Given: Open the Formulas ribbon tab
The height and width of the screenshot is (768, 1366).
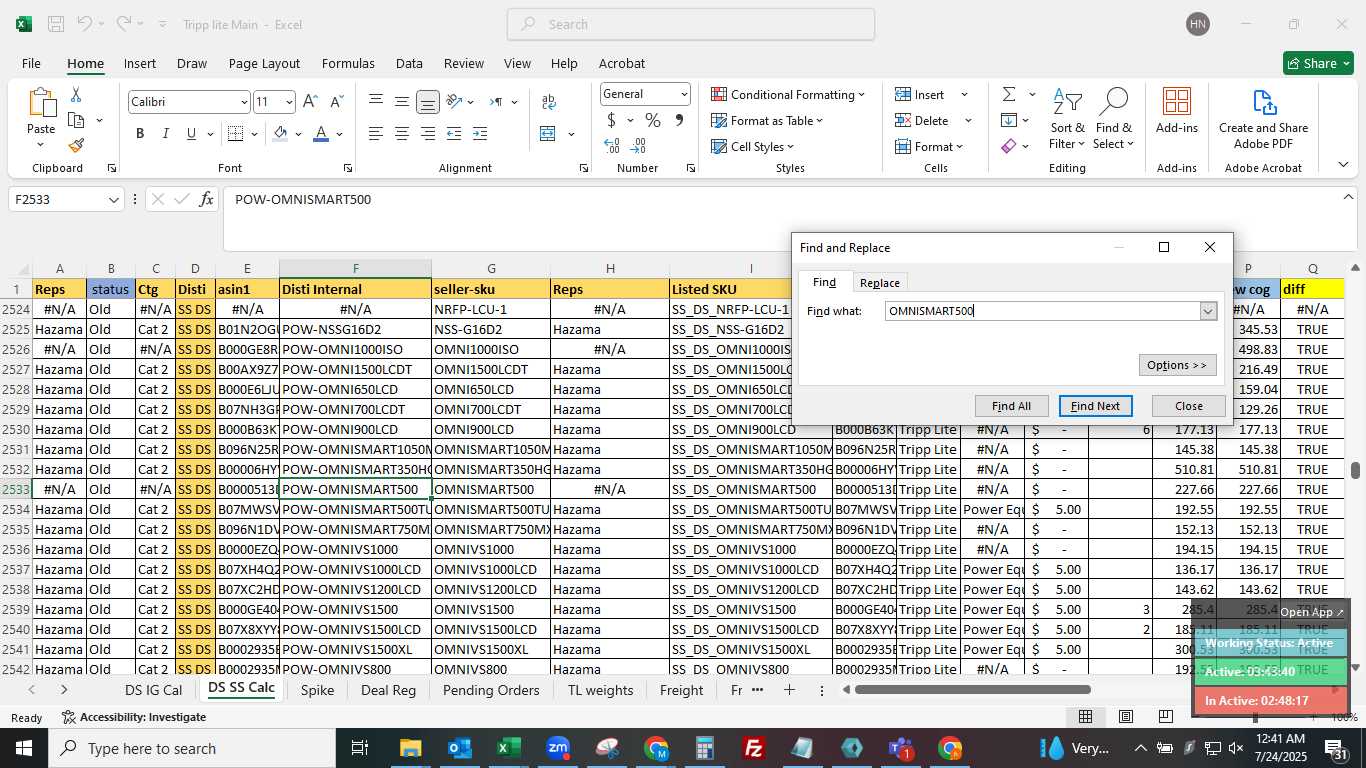Looking at the screenshot, I should click(x=348, y=63).
